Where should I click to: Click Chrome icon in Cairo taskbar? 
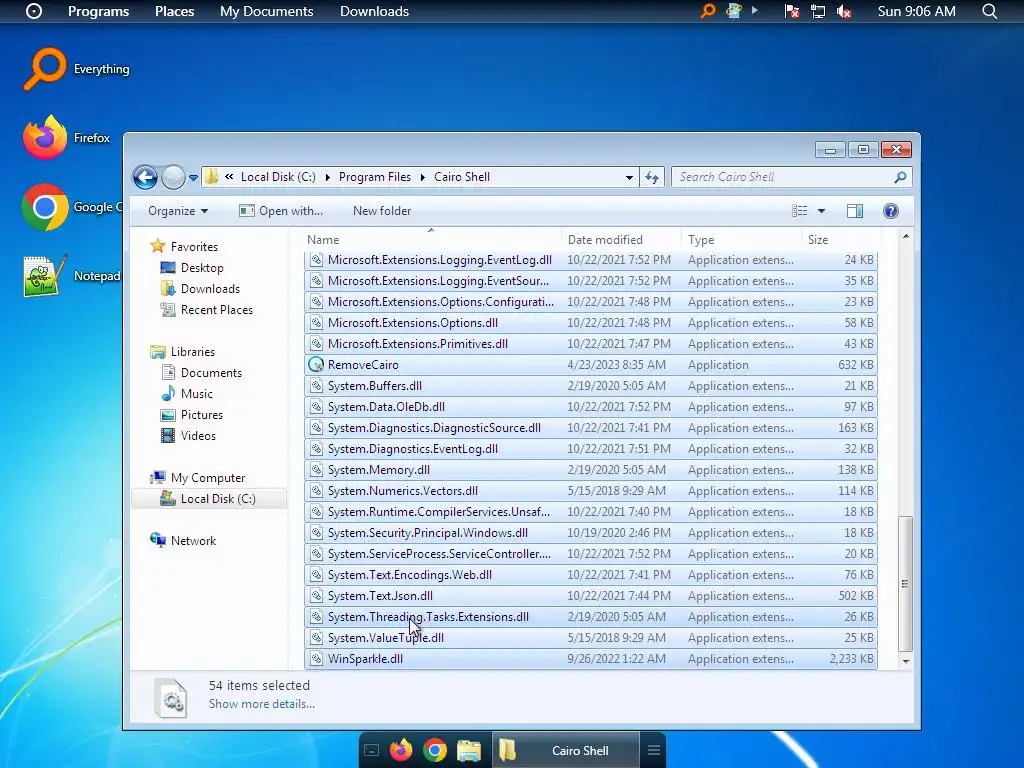tap(434, 750)
